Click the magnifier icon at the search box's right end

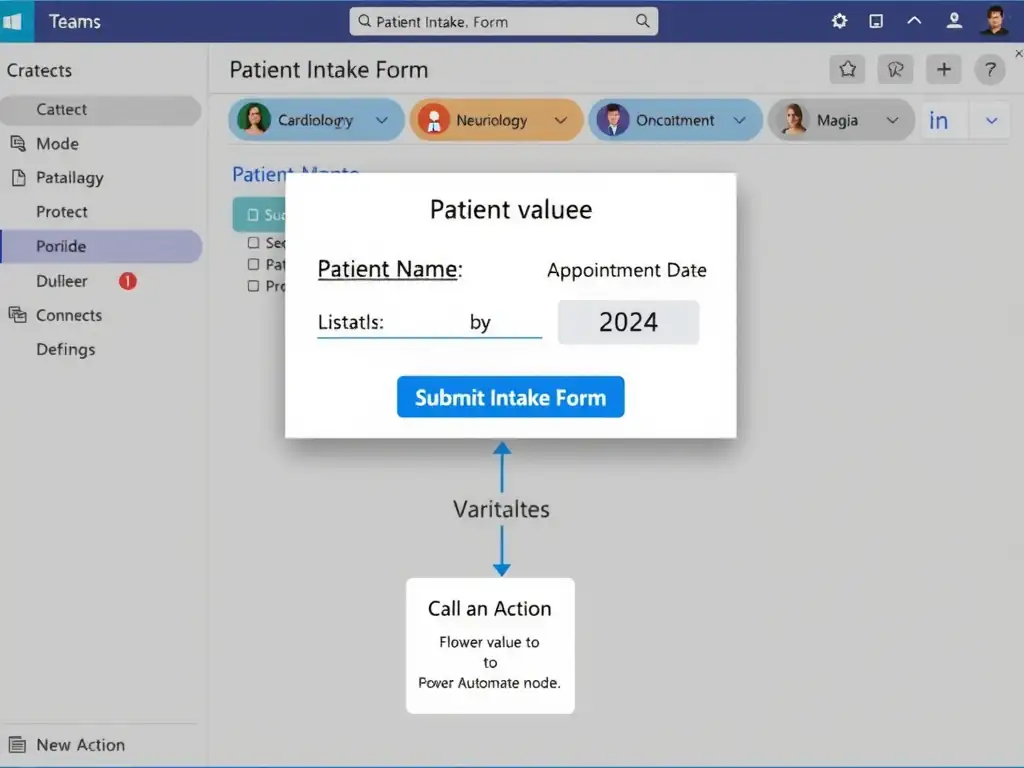point(643,21)
